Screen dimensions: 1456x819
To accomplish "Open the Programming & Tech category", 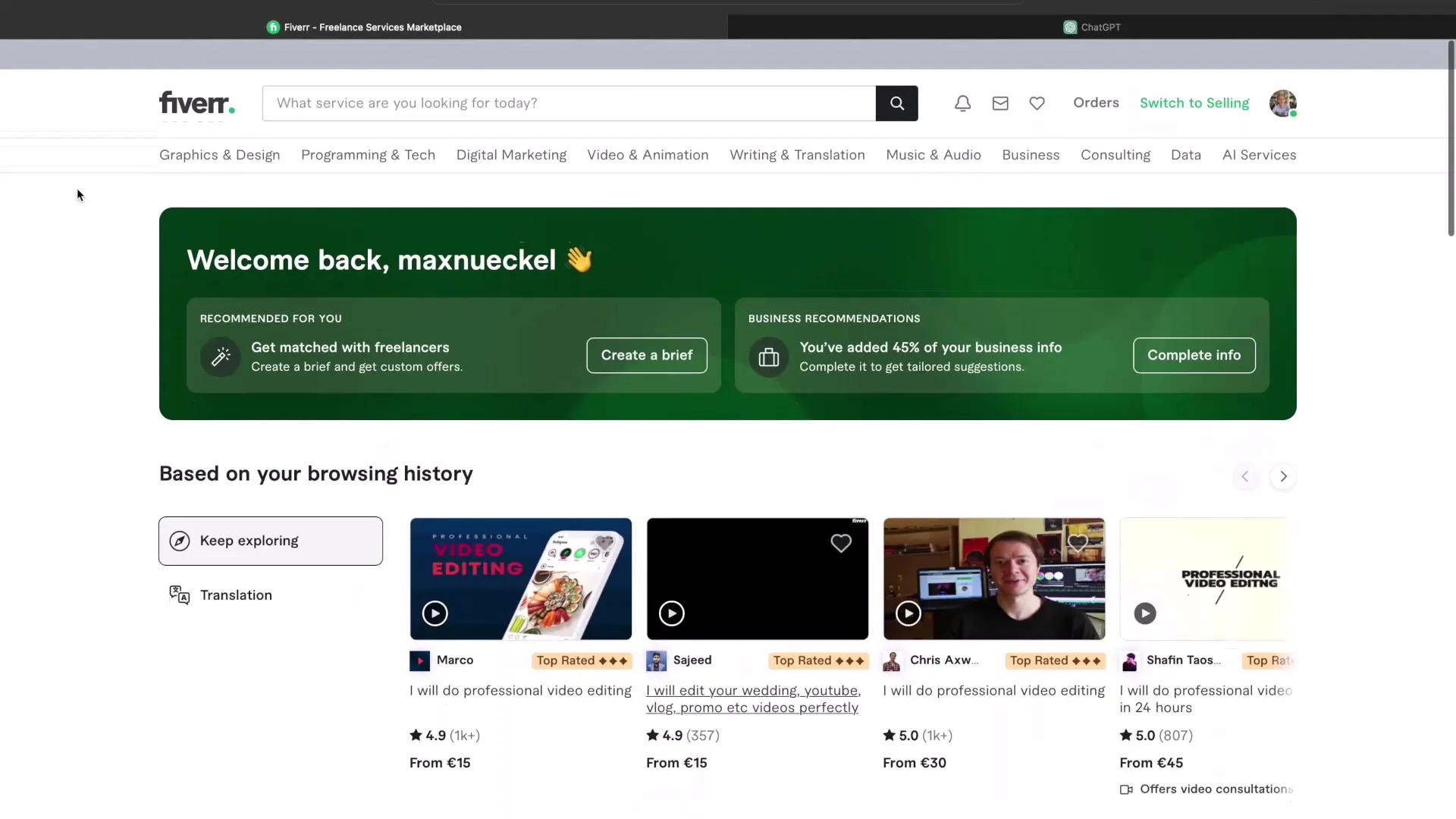I will (x=368, y=155).
